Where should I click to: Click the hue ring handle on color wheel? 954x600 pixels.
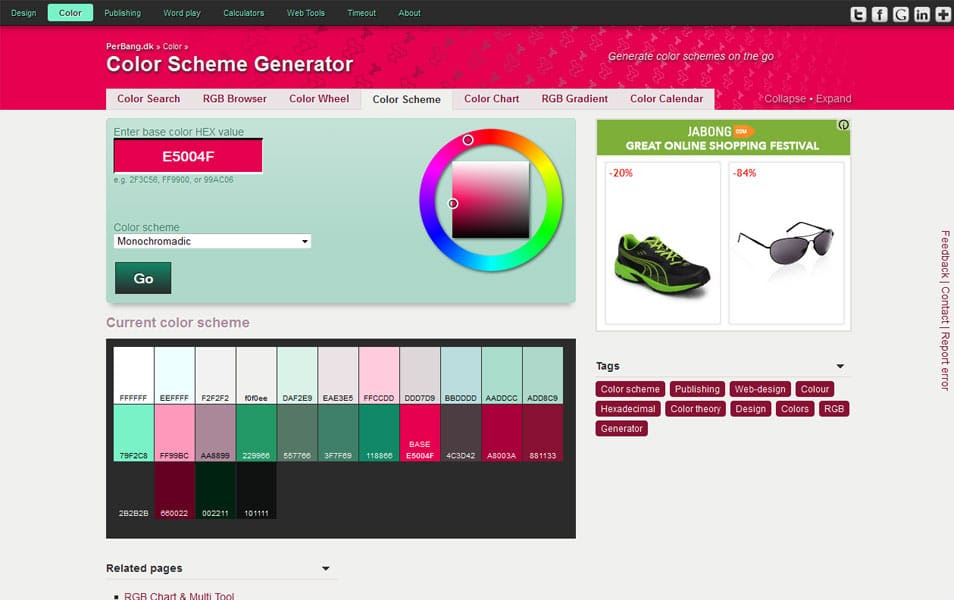(467, 140)
